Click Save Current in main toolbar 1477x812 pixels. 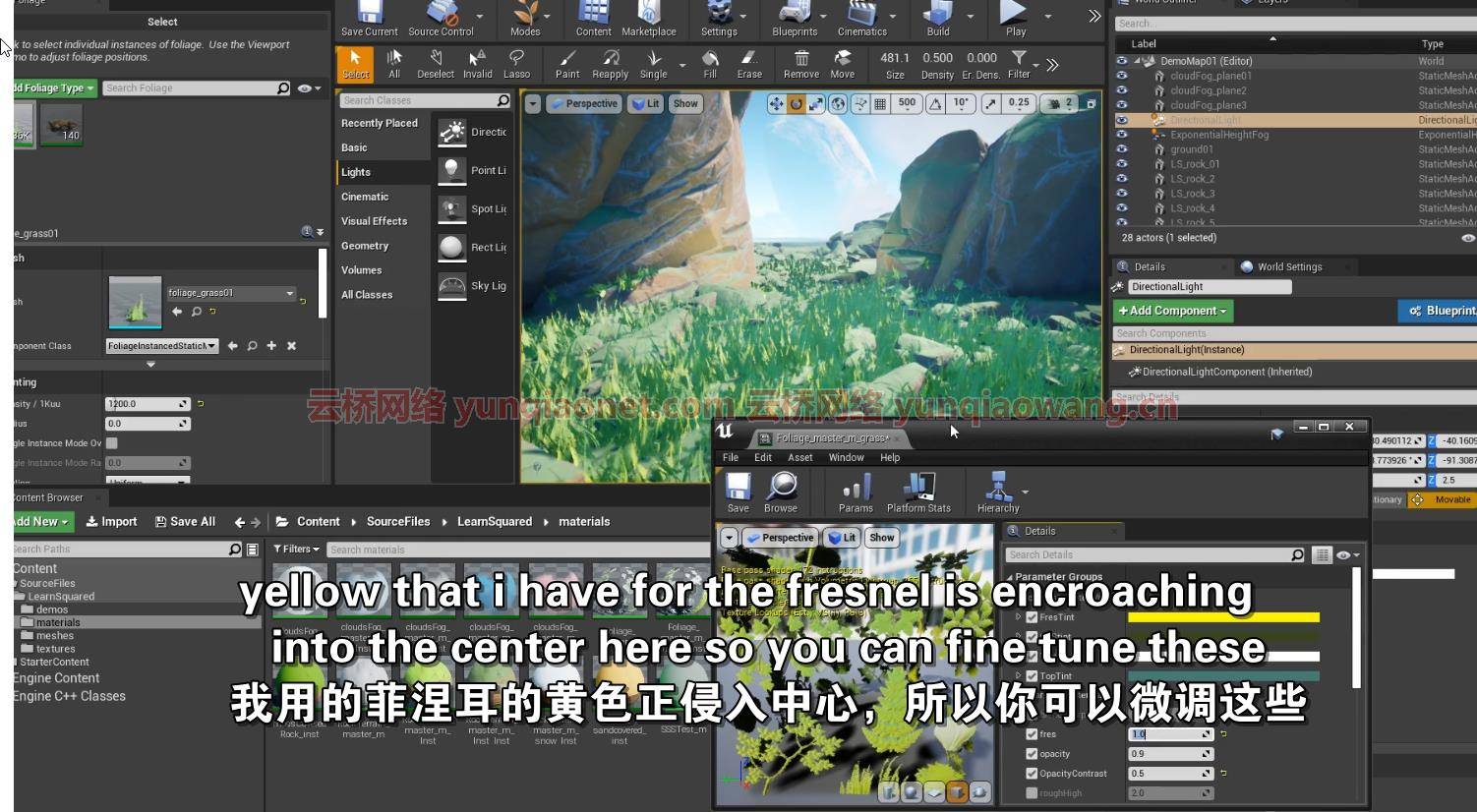369,19
